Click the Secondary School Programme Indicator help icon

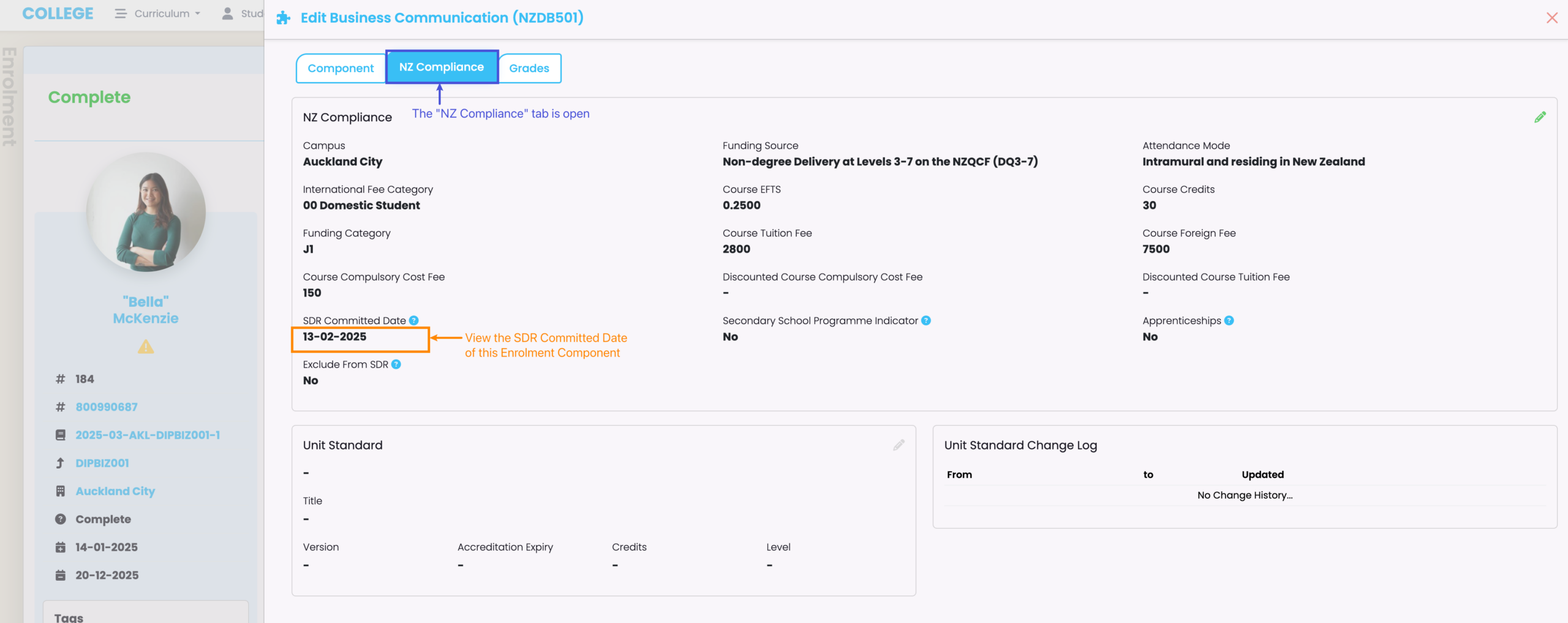[x=926, y=320]
